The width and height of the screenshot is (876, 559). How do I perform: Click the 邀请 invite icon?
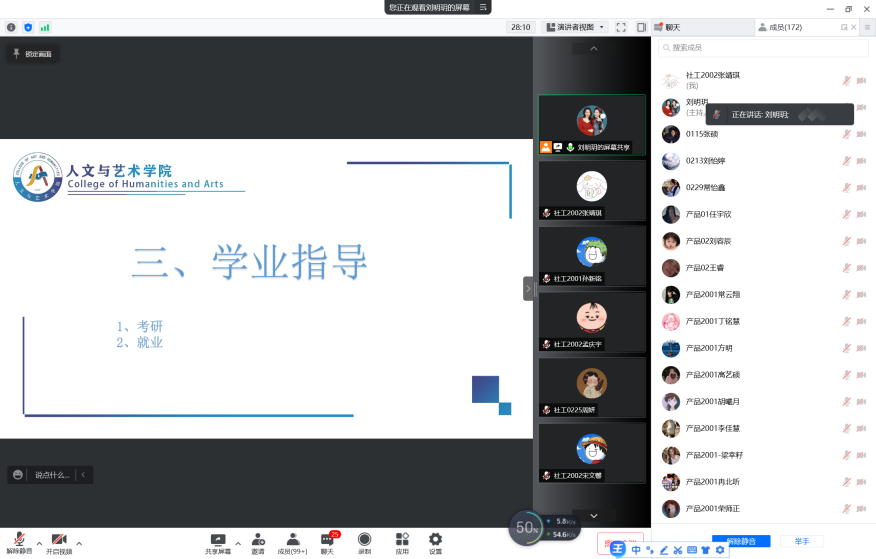[258, 542]
